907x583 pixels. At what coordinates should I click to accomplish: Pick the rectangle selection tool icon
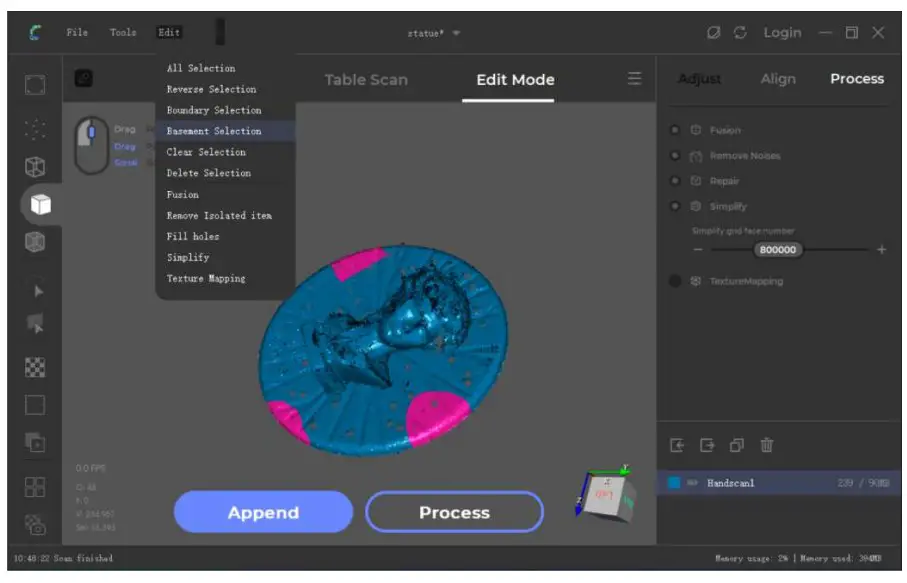click(x=35, y=405)
